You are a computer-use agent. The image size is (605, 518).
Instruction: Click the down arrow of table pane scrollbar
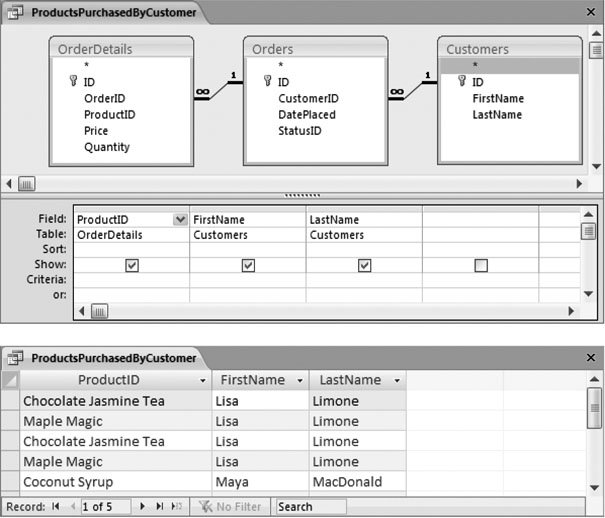pyautogui.click(x=596, y=167)
